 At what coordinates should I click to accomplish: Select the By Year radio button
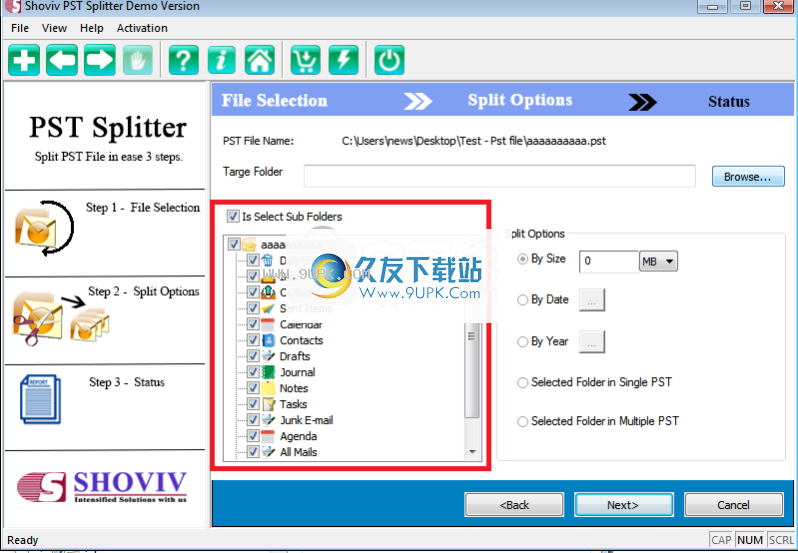click(522, 342)
